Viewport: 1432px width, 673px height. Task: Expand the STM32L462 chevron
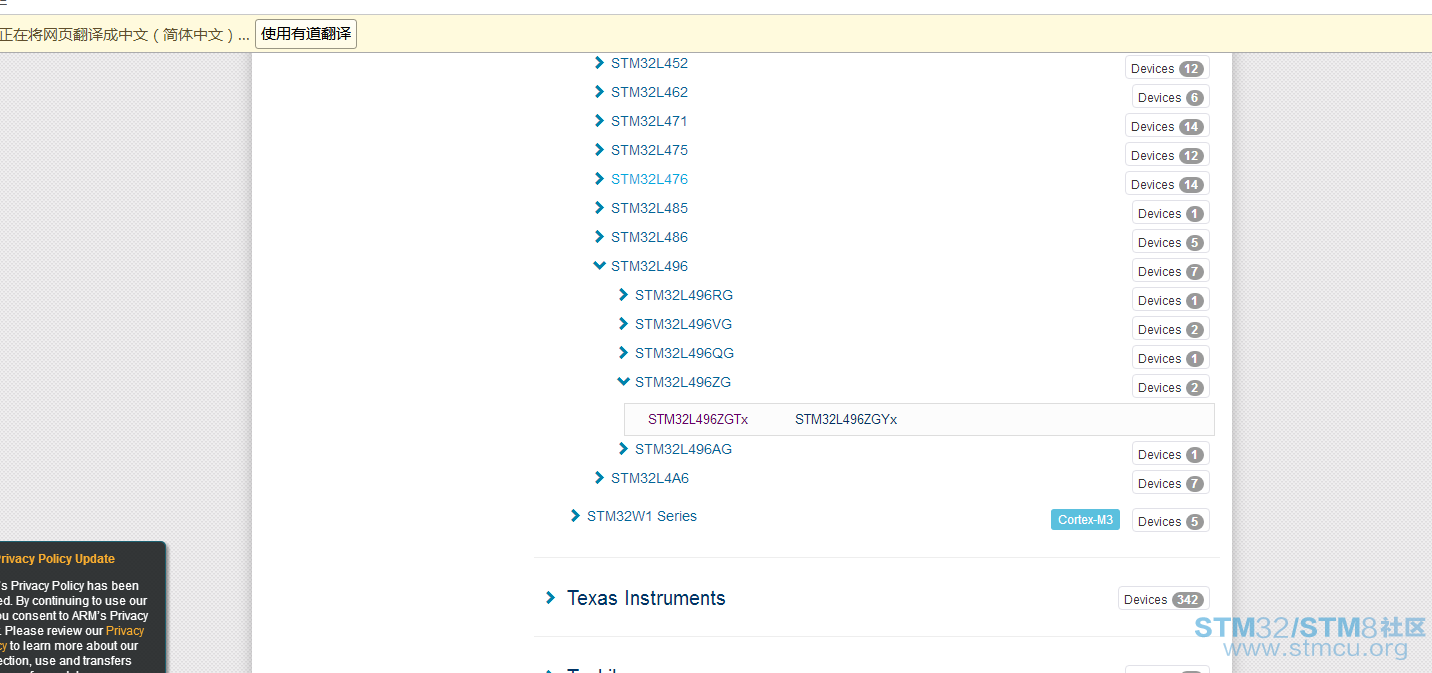tap(599, 92)
